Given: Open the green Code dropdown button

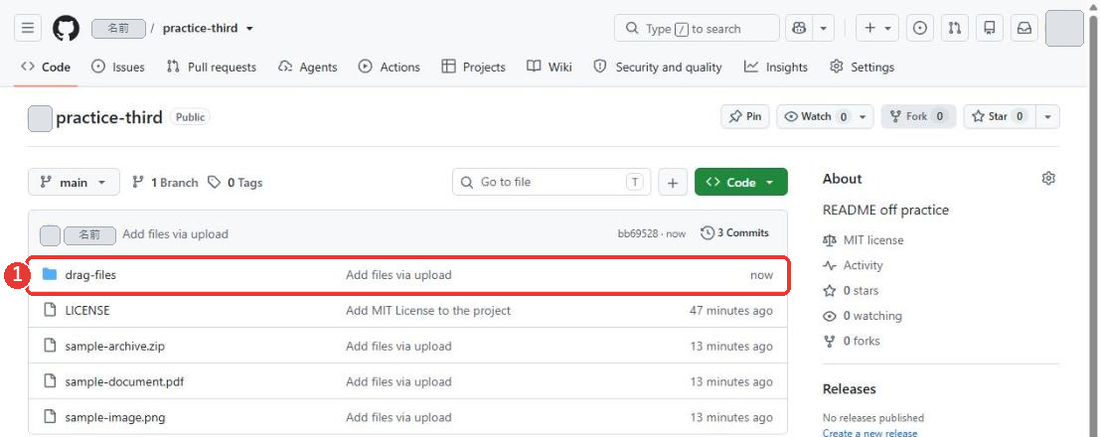Looking at the screenshot, I should click(x=741, y=182).
